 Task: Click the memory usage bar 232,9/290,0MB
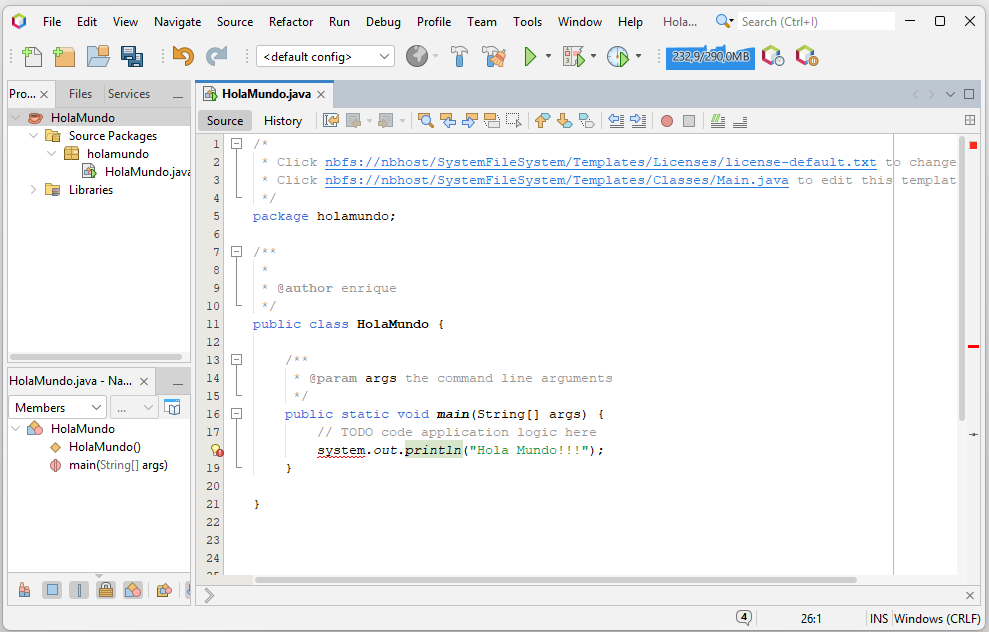pyautogui.click(x=710, y=57)
